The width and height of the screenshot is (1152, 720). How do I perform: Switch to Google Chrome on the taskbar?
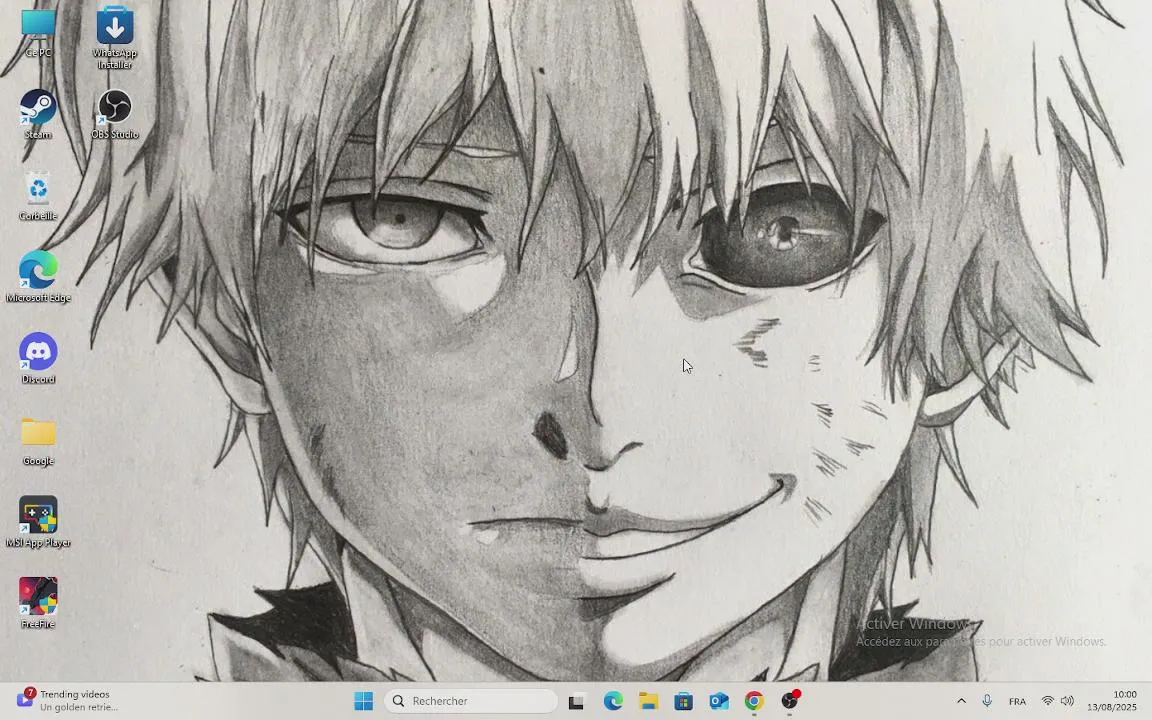coord(754,701)
